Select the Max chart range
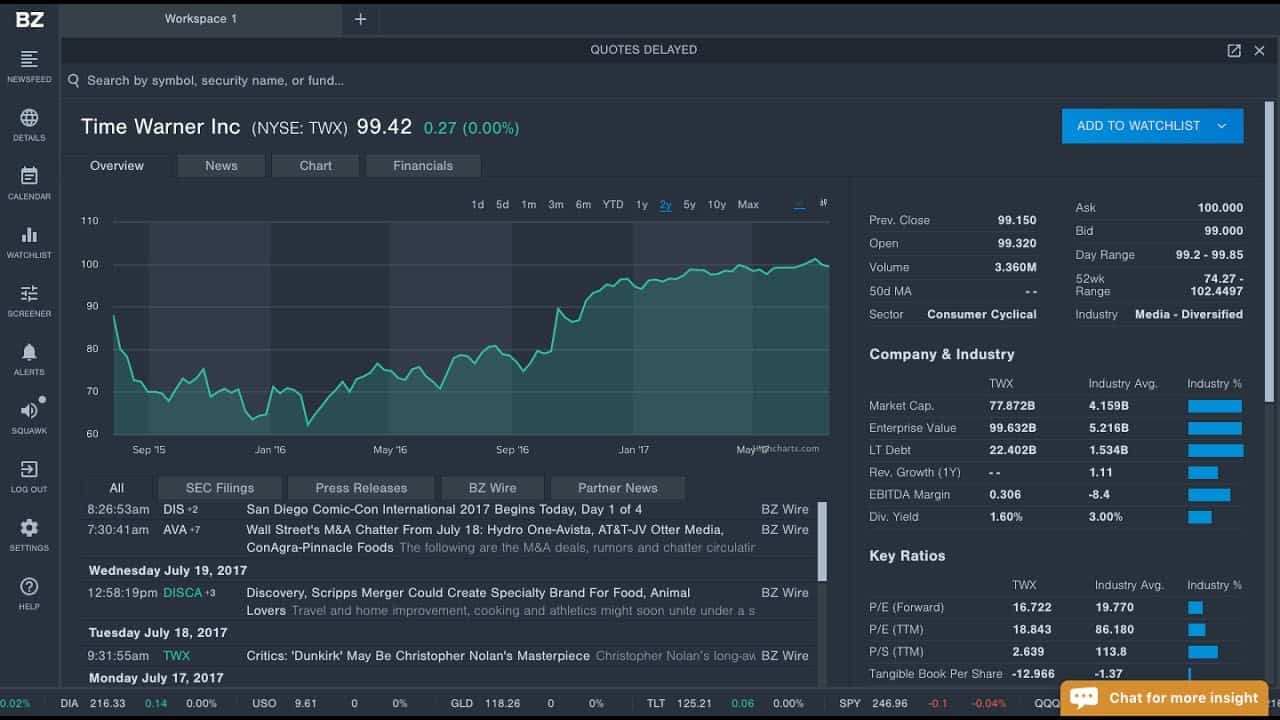 tap(748, 204)
